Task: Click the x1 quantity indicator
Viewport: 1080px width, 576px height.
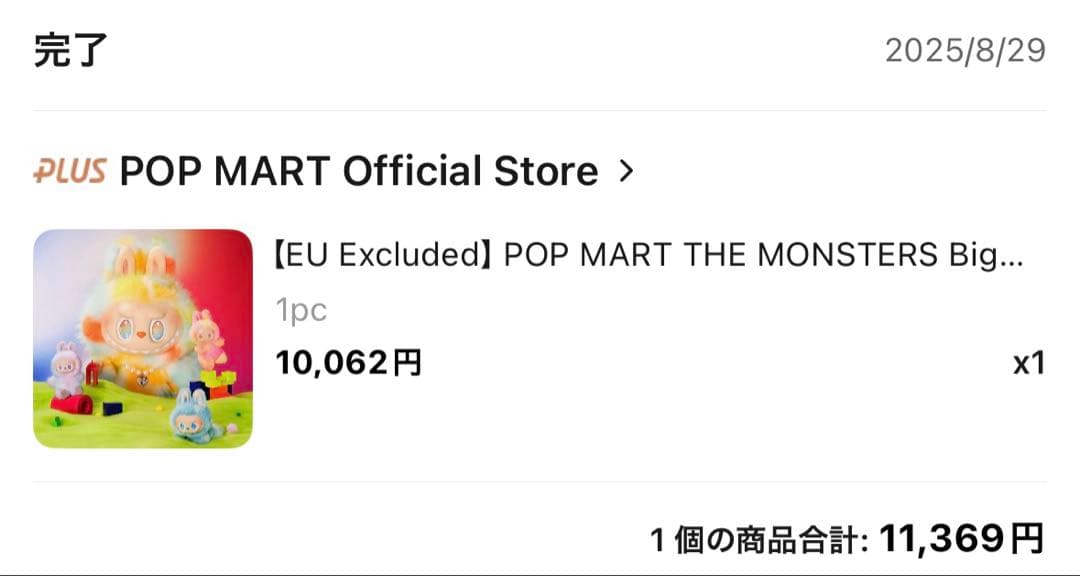Action: (1028, 363)
